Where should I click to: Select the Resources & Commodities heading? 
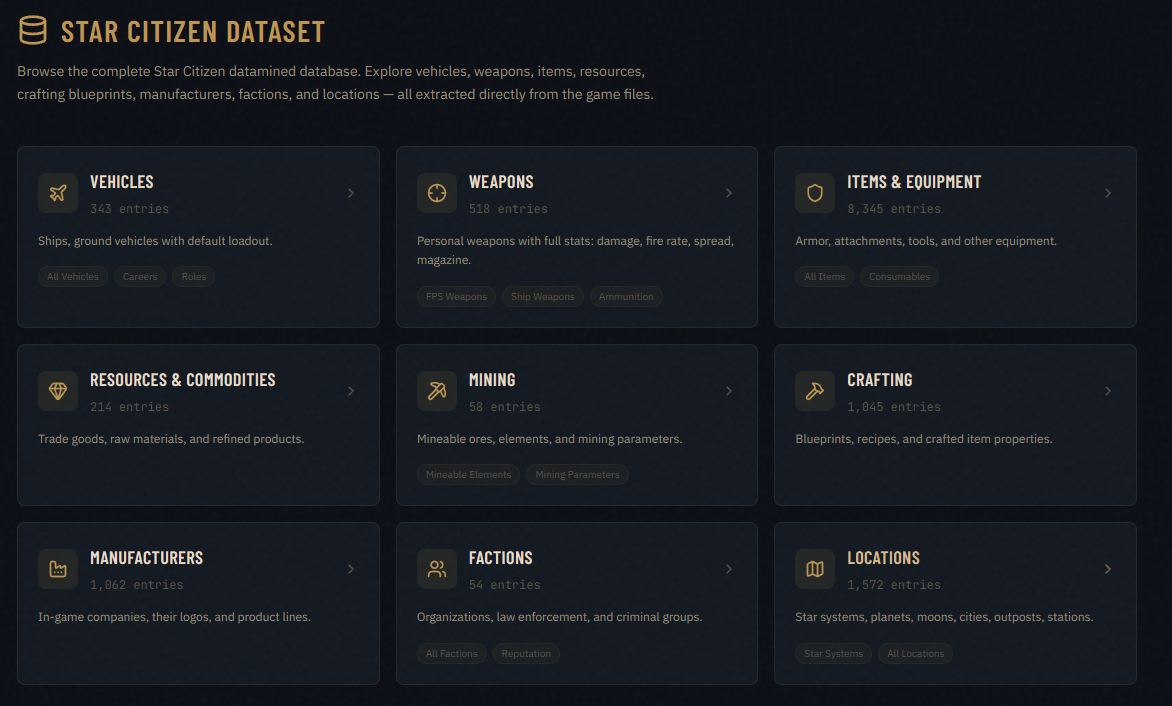click(x=182, y=380)
